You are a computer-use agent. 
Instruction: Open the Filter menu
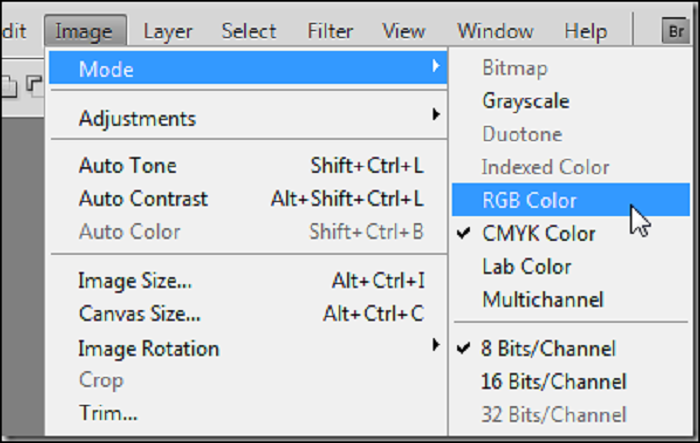point(330,32)
